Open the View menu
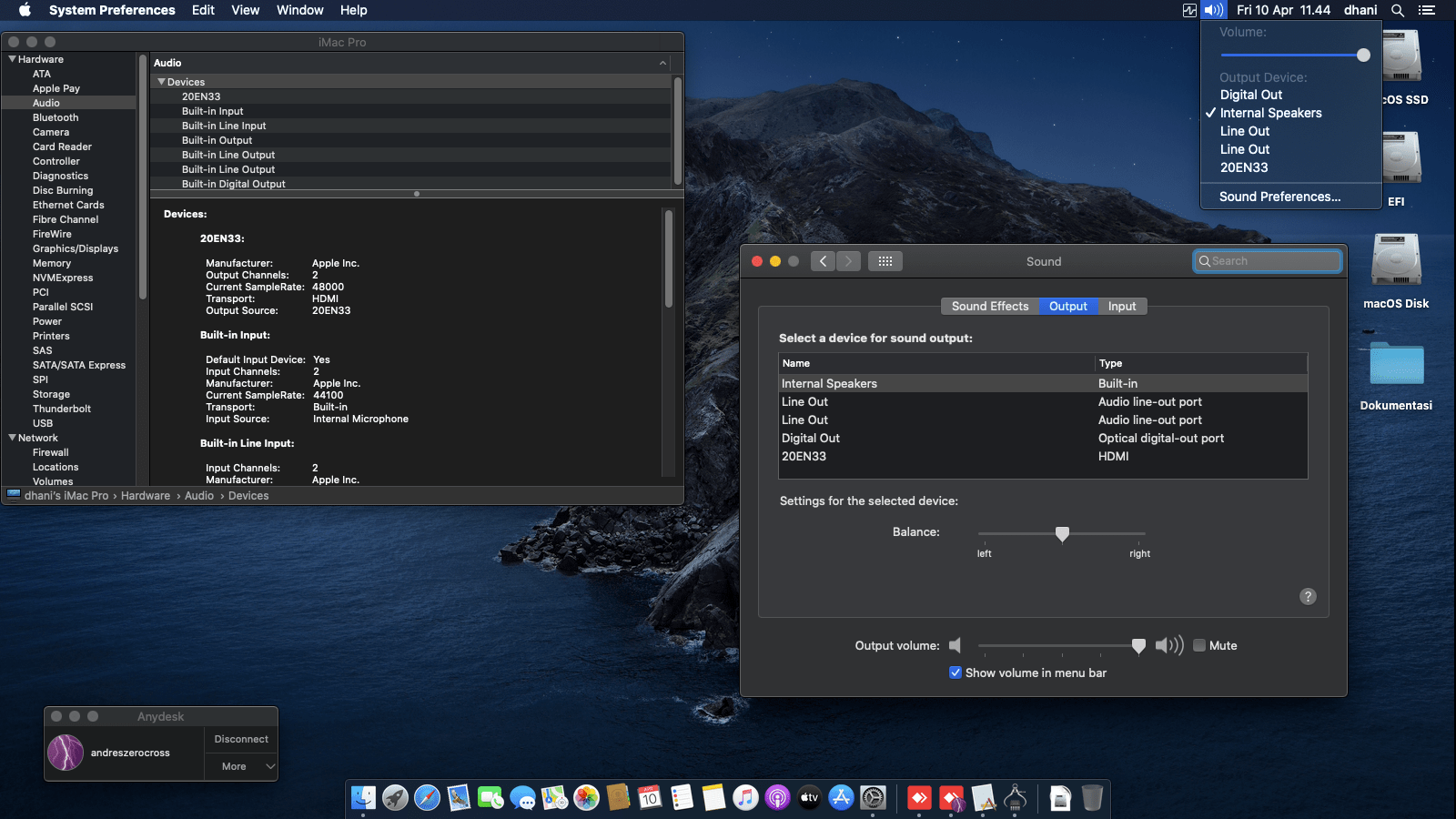Image resolution: width=1456 pixels, height=819 pixels. coord(246,10)
